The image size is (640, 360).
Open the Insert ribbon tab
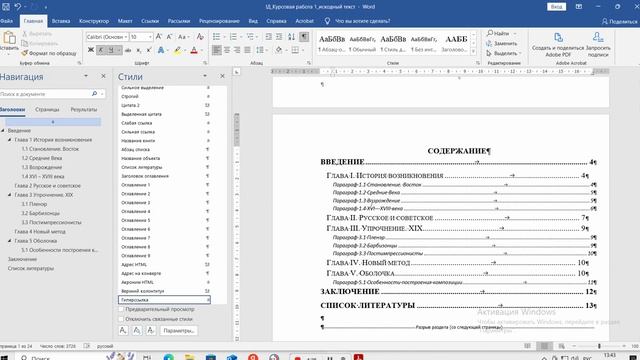pos(61,21)
